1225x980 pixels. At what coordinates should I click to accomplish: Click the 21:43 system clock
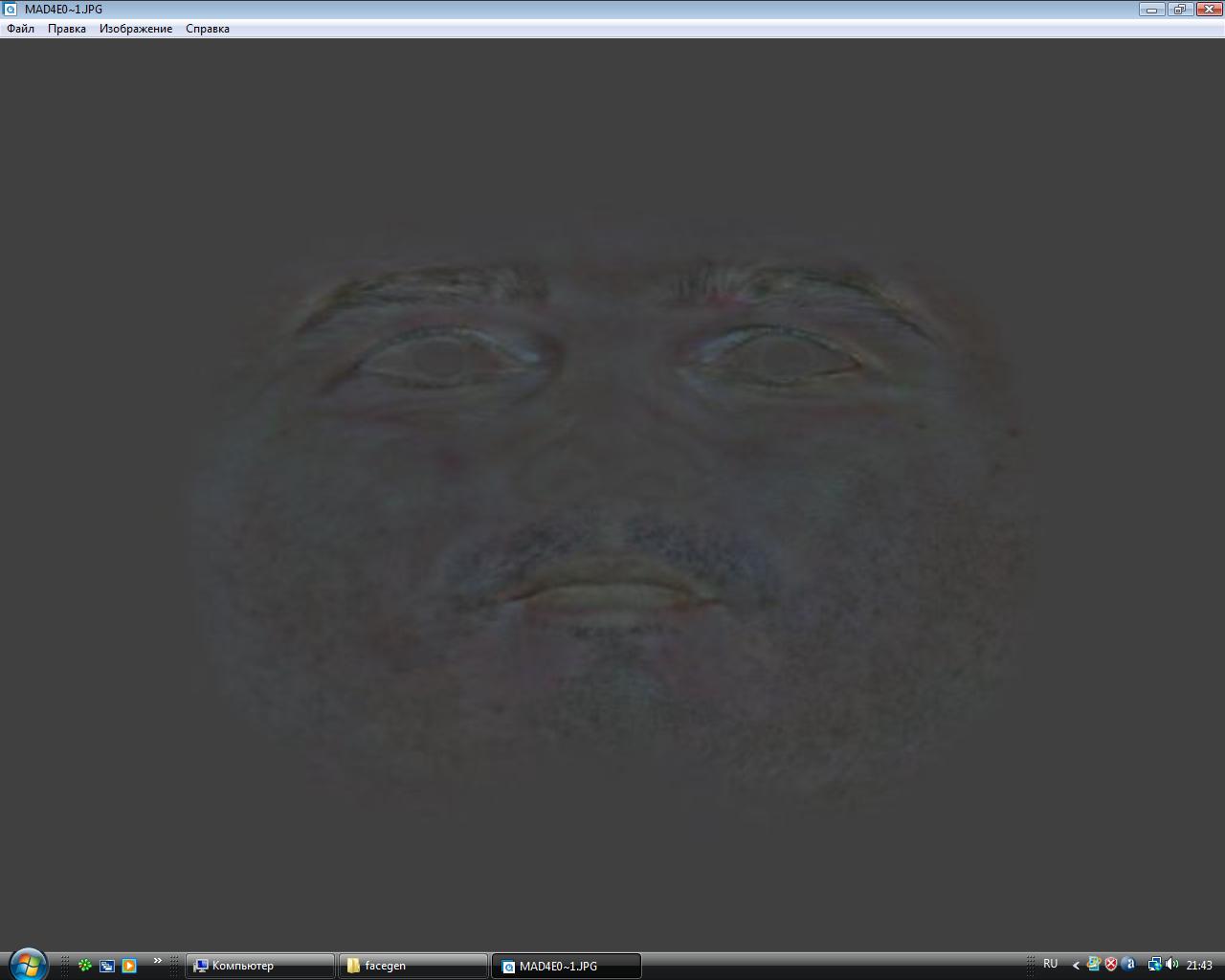(1199, 966)
